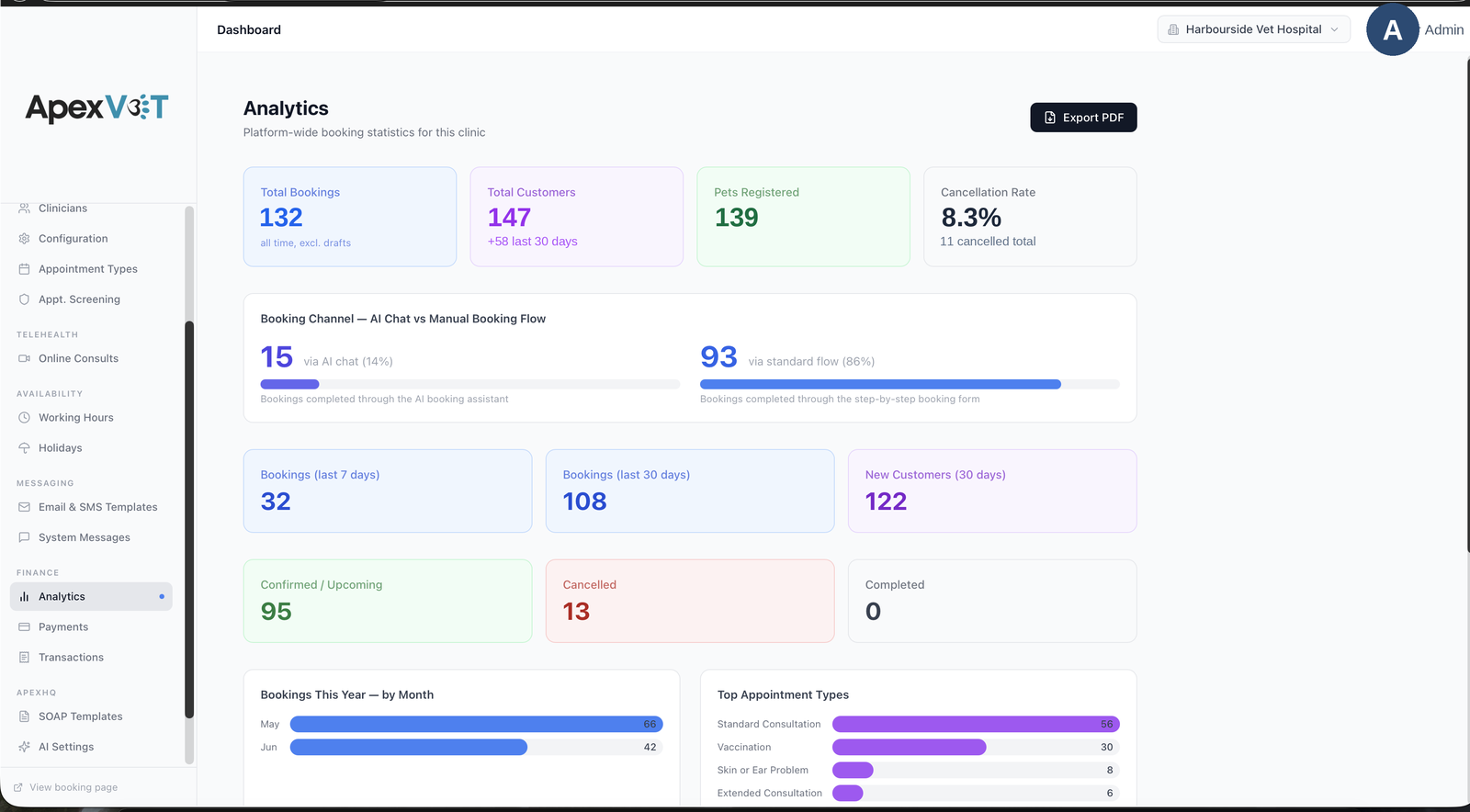Click the ApexVet logo
Viewport: 1470px width, 812px height.
coord(96,108)
